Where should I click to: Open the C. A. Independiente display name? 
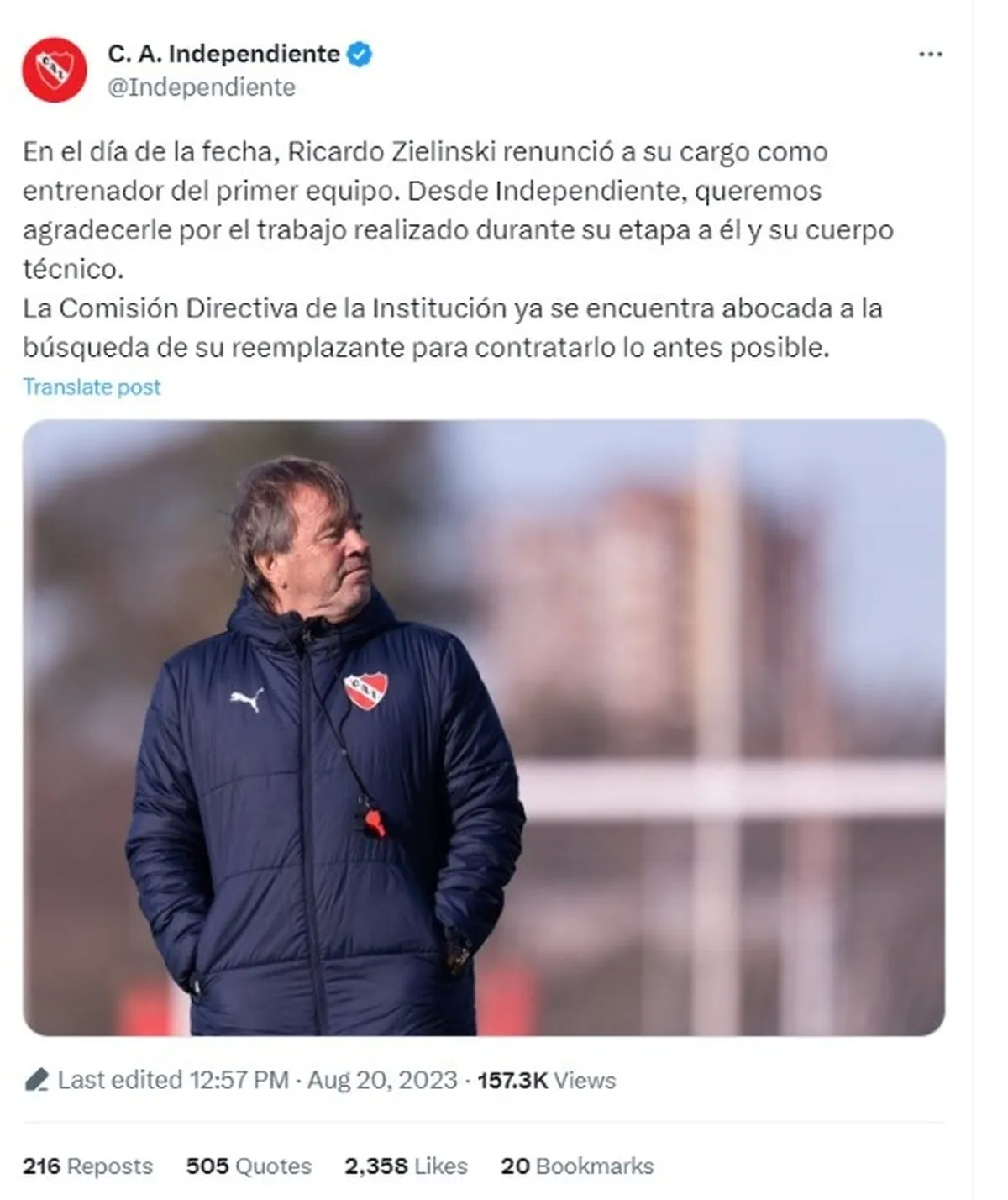223,54
